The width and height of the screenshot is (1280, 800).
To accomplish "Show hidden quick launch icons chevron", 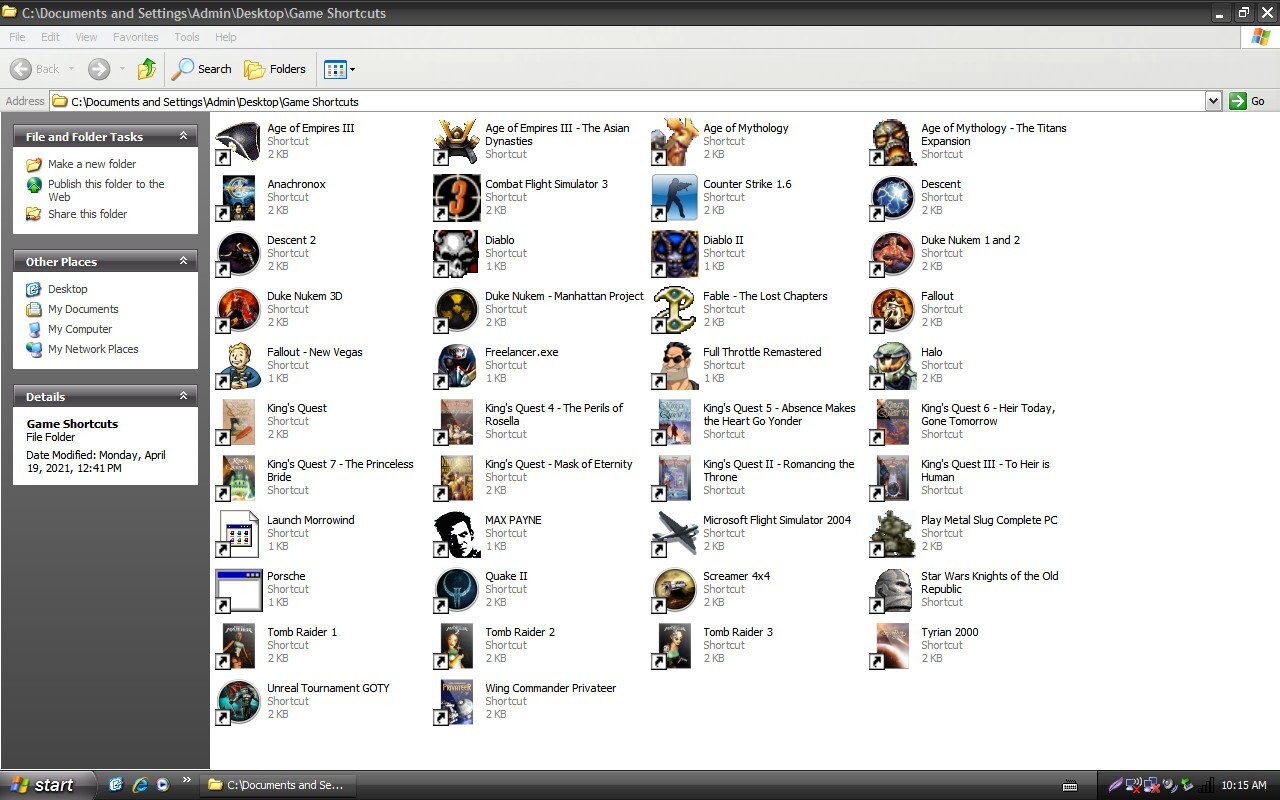I will pos(186,781).
